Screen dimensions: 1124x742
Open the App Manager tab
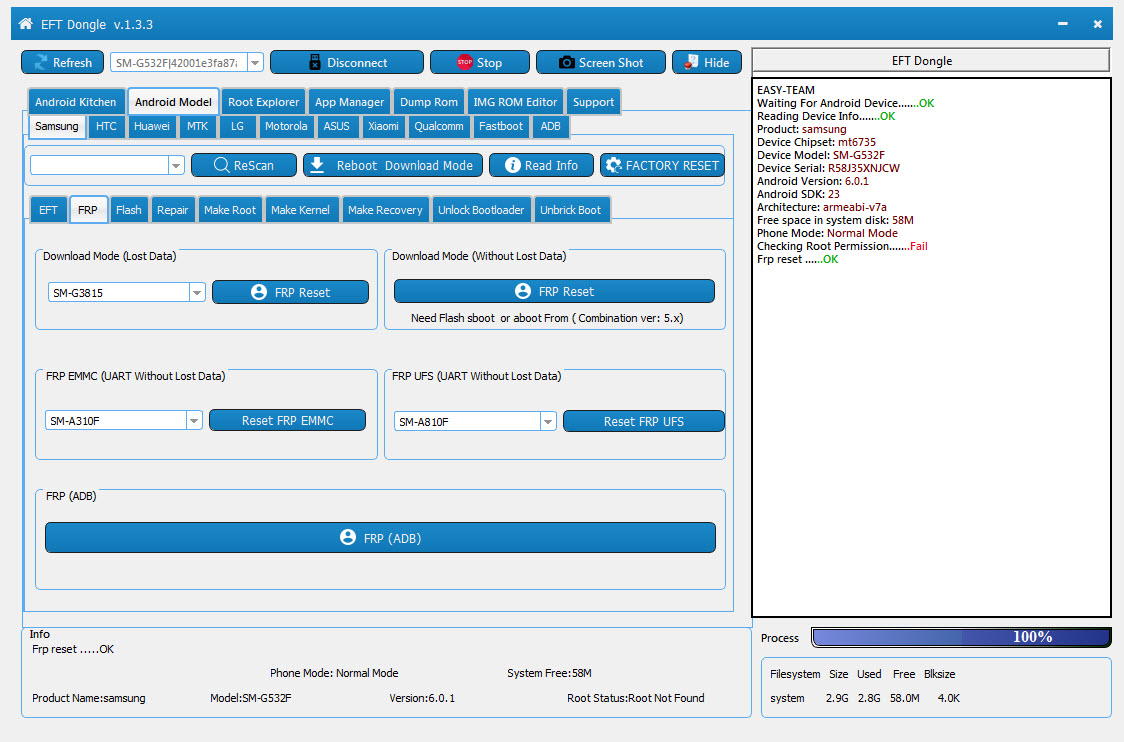point(350,102)
